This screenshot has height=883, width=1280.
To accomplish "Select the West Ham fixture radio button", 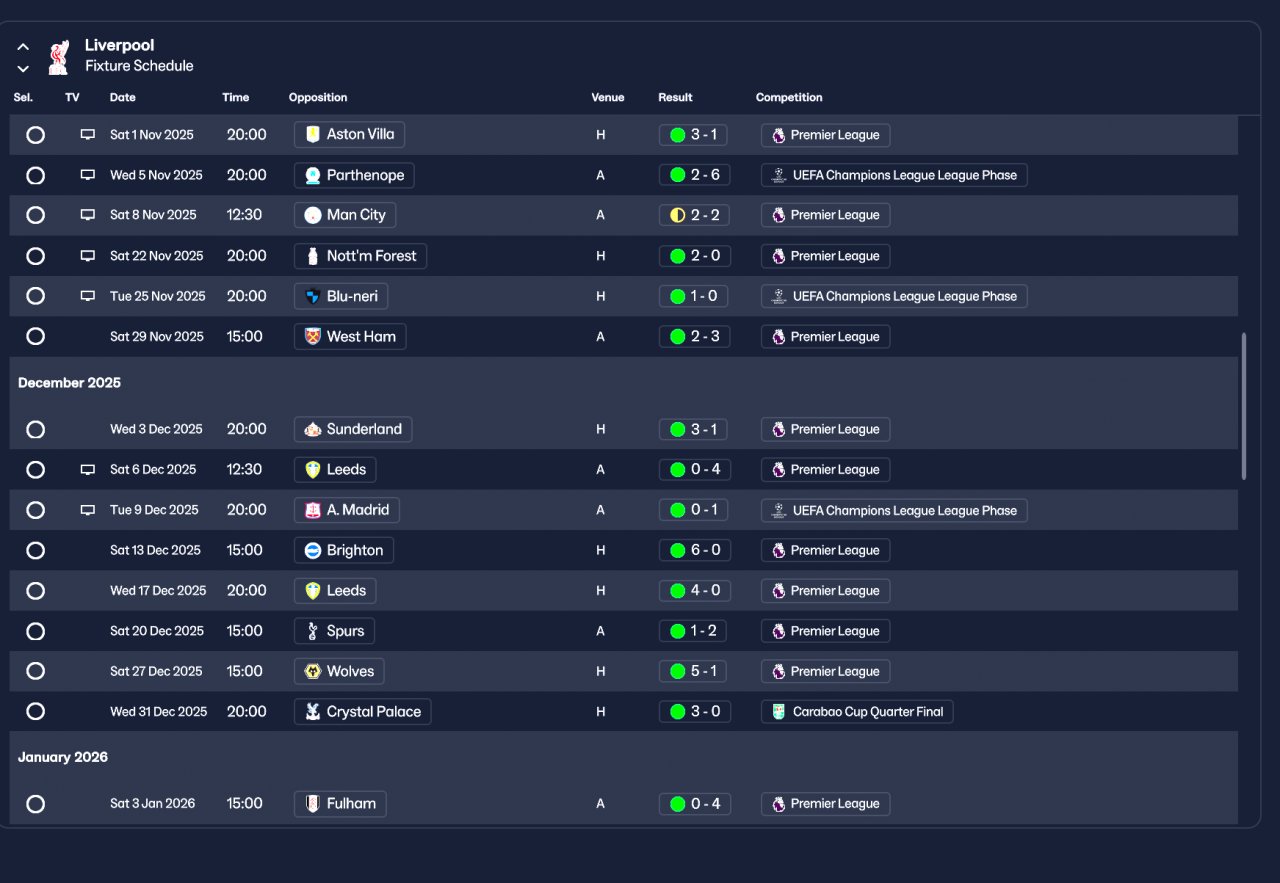I will click(35, 337).
